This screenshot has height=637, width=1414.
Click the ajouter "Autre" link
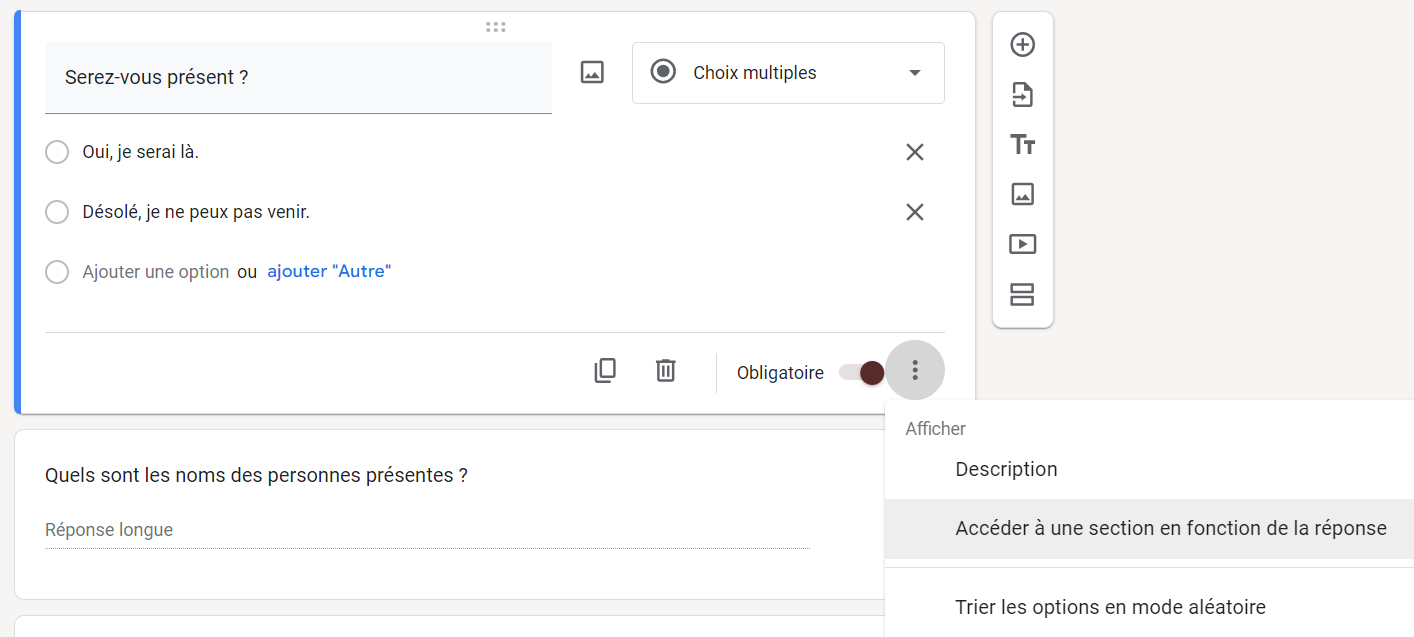pyautogui.click(x=329, y=271)
